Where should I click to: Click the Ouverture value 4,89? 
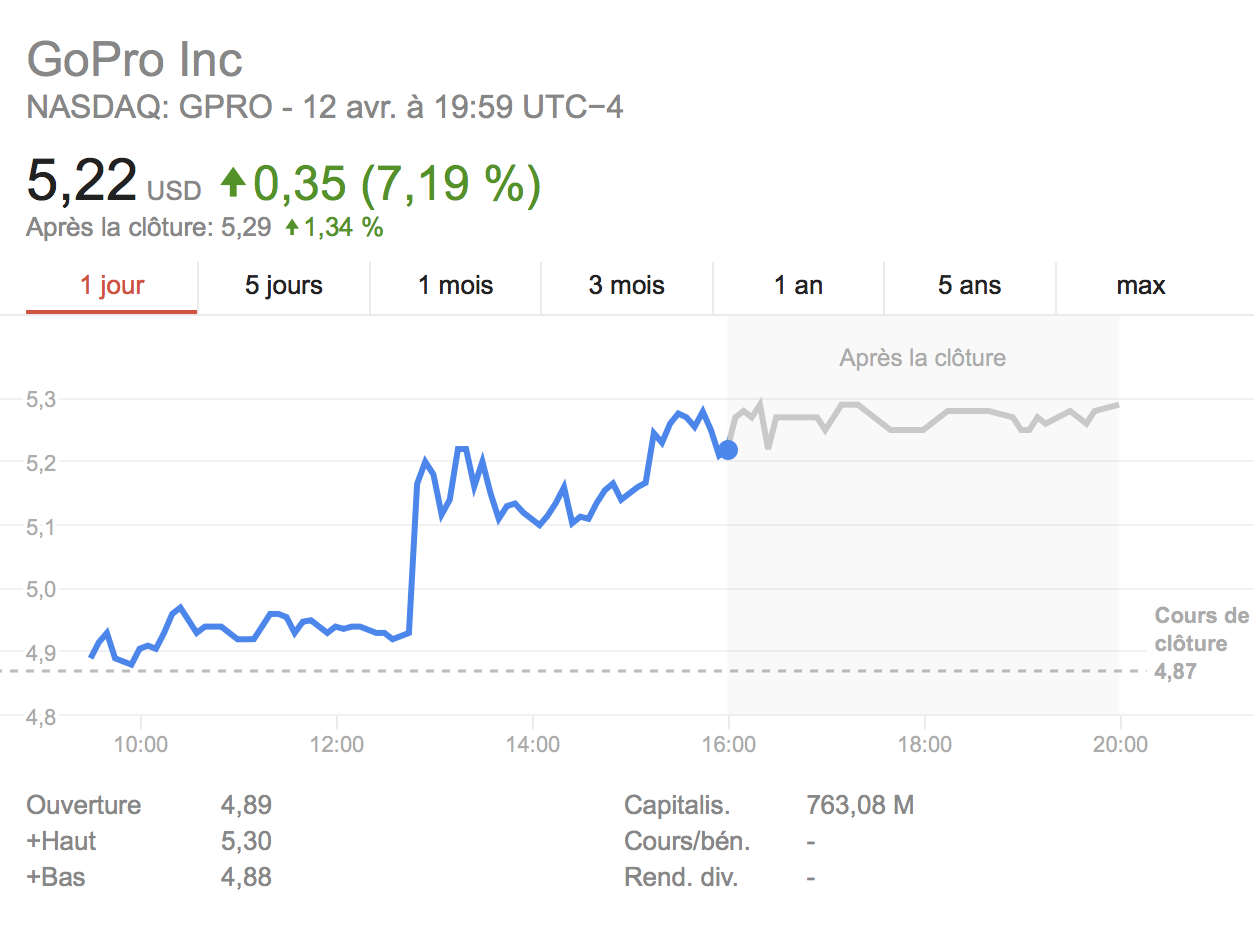click(246, 806)
